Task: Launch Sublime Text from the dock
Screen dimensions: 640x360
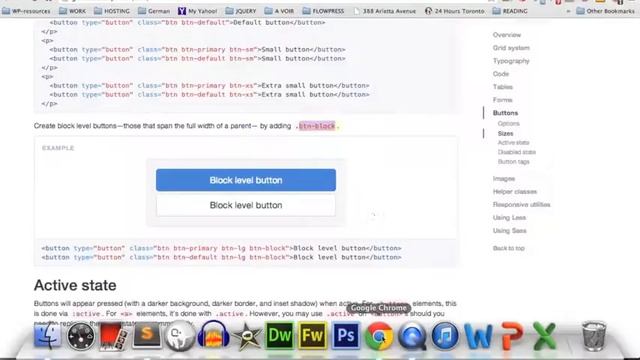Action: (147, 336)
